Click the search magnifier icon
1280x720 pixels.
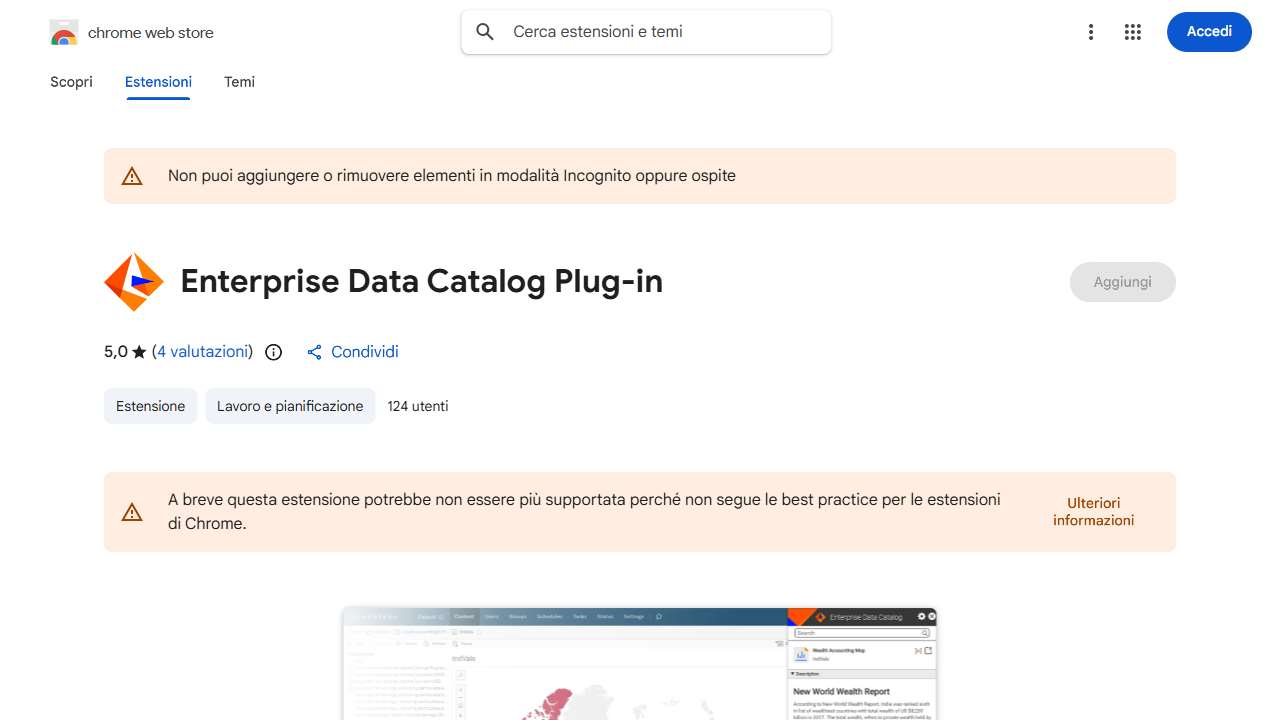(x=484, y=31)
